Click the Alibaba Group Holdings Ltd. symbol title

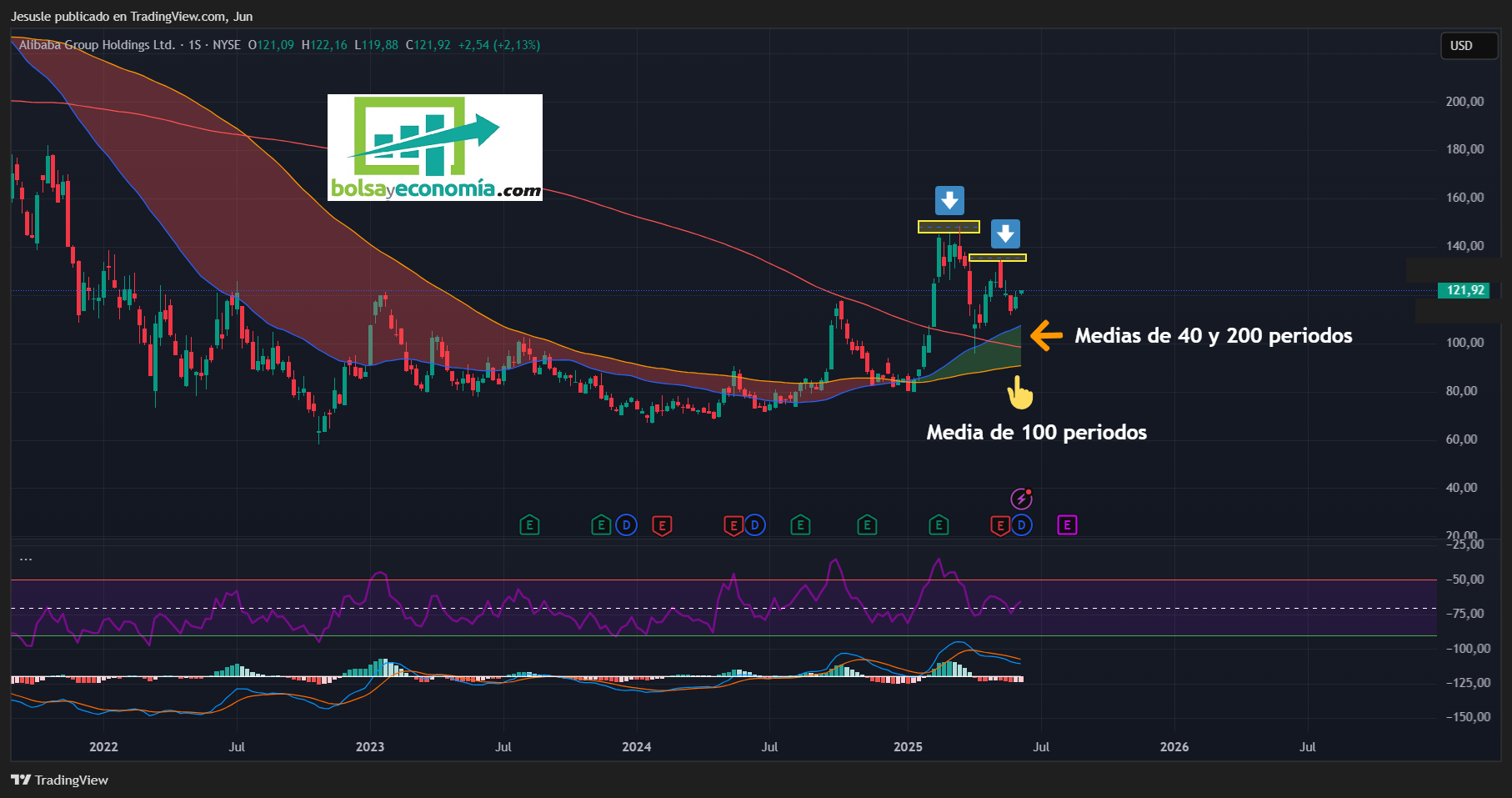pos(97,45)
